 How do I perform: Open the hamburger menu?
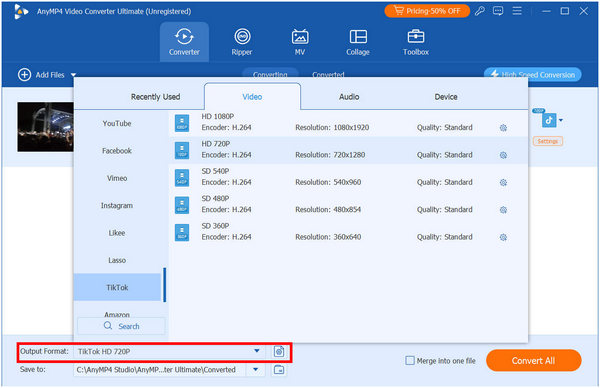pyautogui.click(x=517, y=11)
